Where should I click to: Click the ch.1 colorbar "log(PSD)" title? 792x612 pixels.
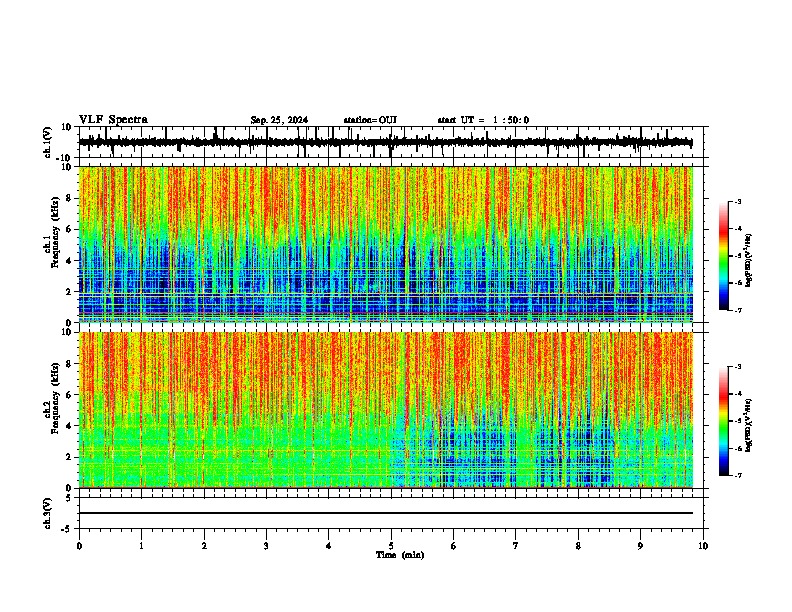click(749, 261)
